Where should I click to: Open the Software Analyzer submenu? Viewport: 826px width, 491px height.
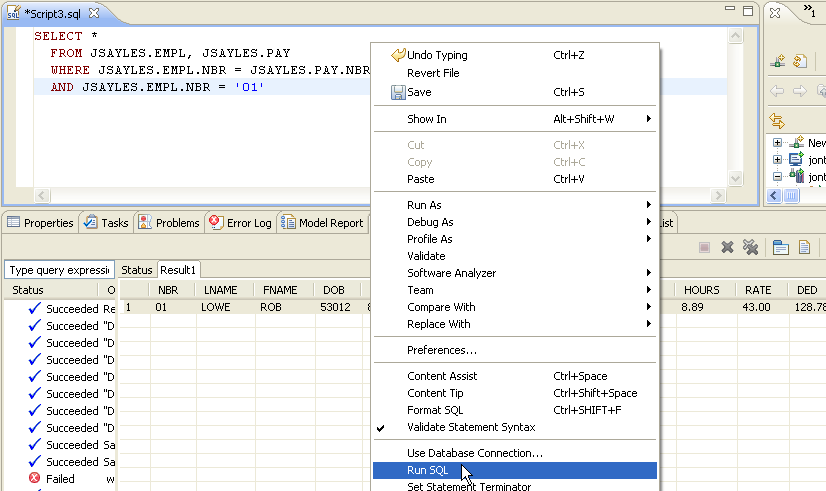tap(515, 273)
